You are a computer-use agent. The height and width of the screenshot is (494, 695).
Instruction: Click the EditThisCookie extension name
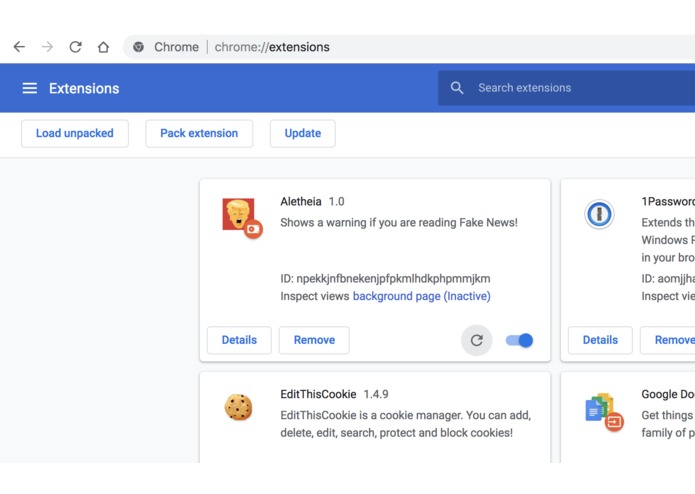point(318,394)
